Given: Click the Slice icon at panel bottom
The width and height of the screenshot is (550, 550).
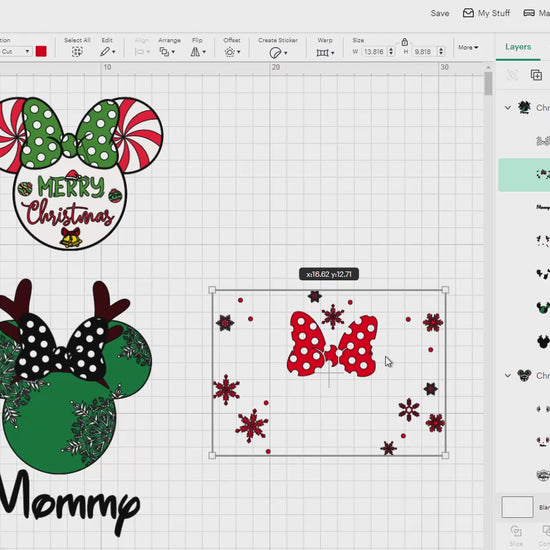Looking at the screenshot, I should pyautogui.click(x=516, y=531).
